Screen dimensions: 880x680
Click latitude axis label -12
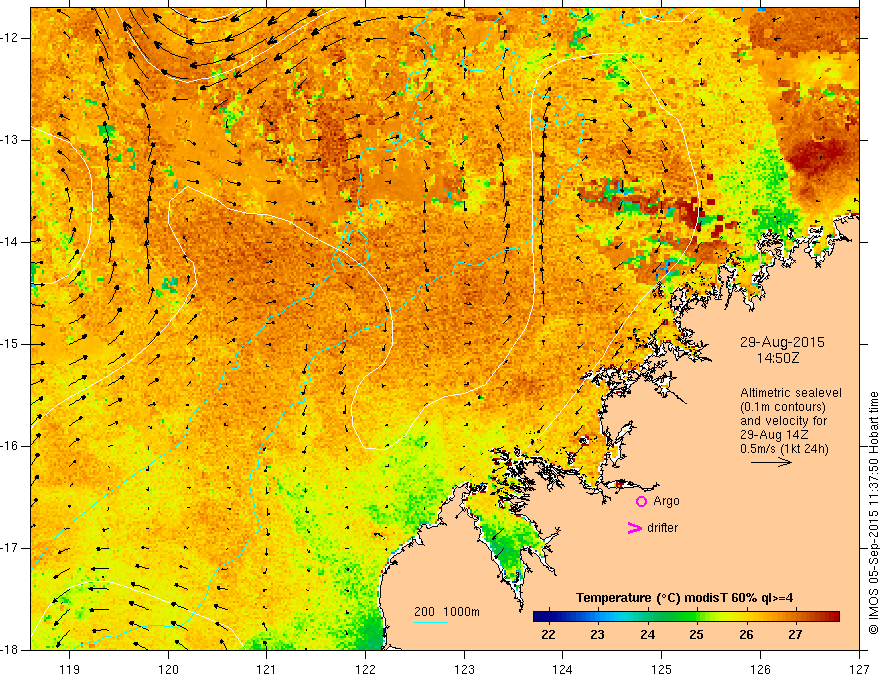pos(10,38)
